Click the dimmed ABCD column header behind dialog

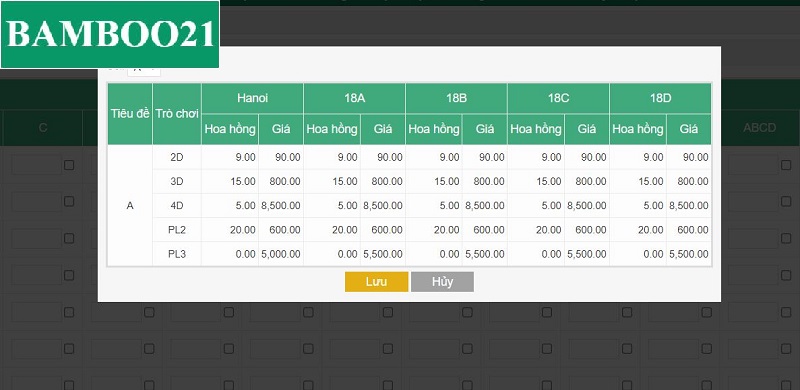(x=760, y=128)
